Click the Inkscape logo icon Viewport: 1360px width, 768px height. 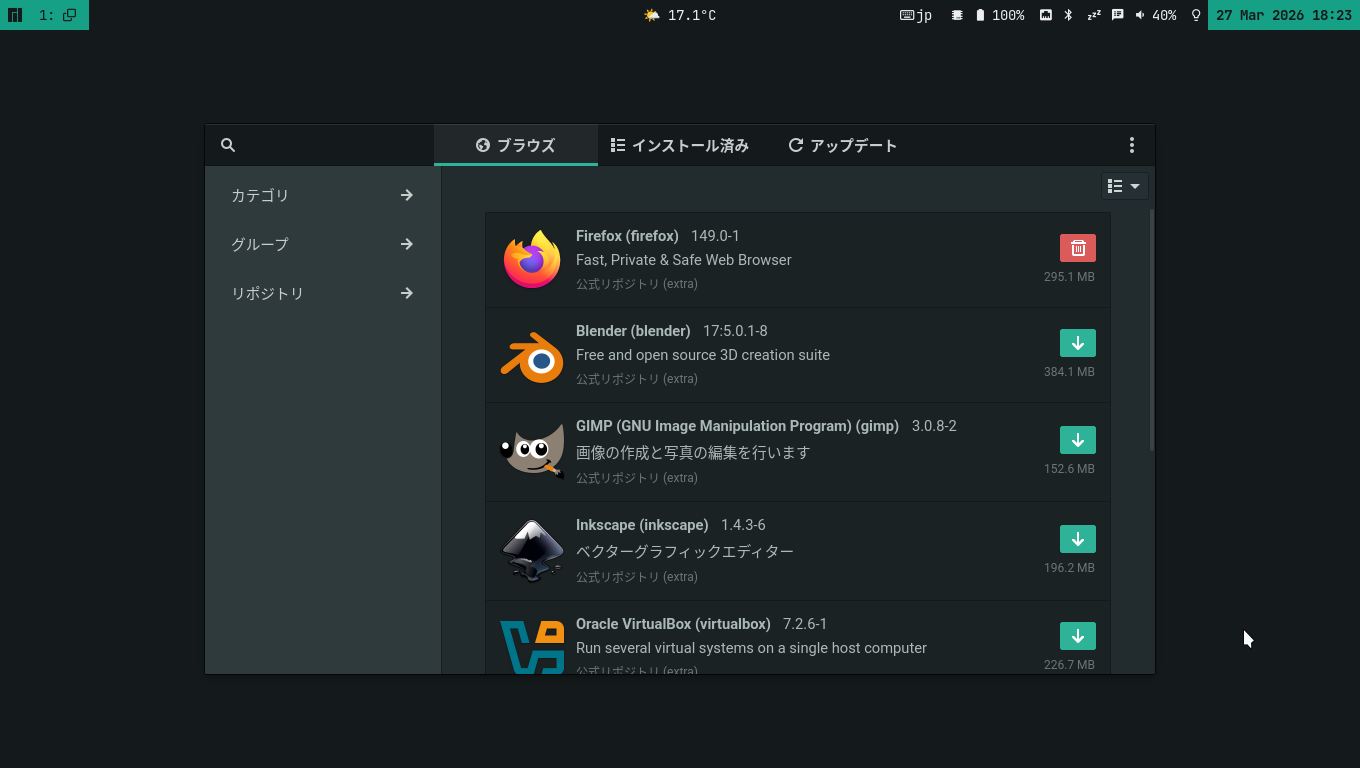[x=532, y=550]
